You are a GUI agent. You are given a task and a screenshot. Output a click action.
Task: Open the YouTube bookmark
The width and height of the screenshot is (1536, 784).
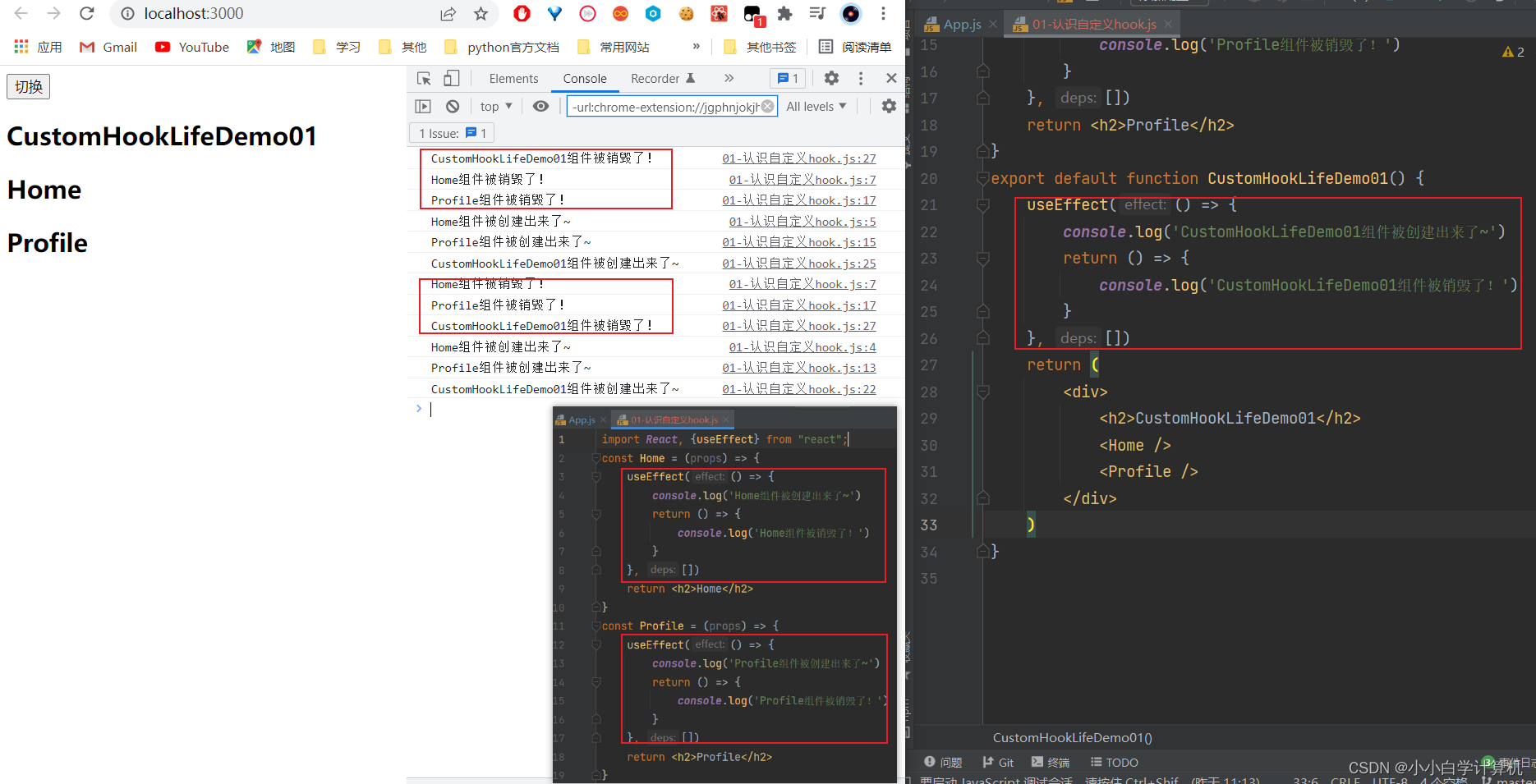pyautogui.click(x=192, y=47)
